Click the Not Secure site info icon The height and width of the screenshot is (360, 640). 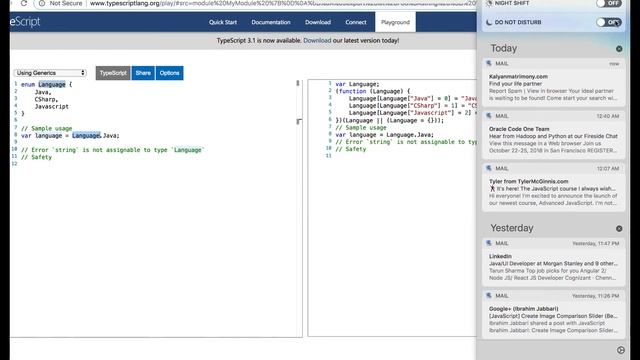(x=42, y=3)
